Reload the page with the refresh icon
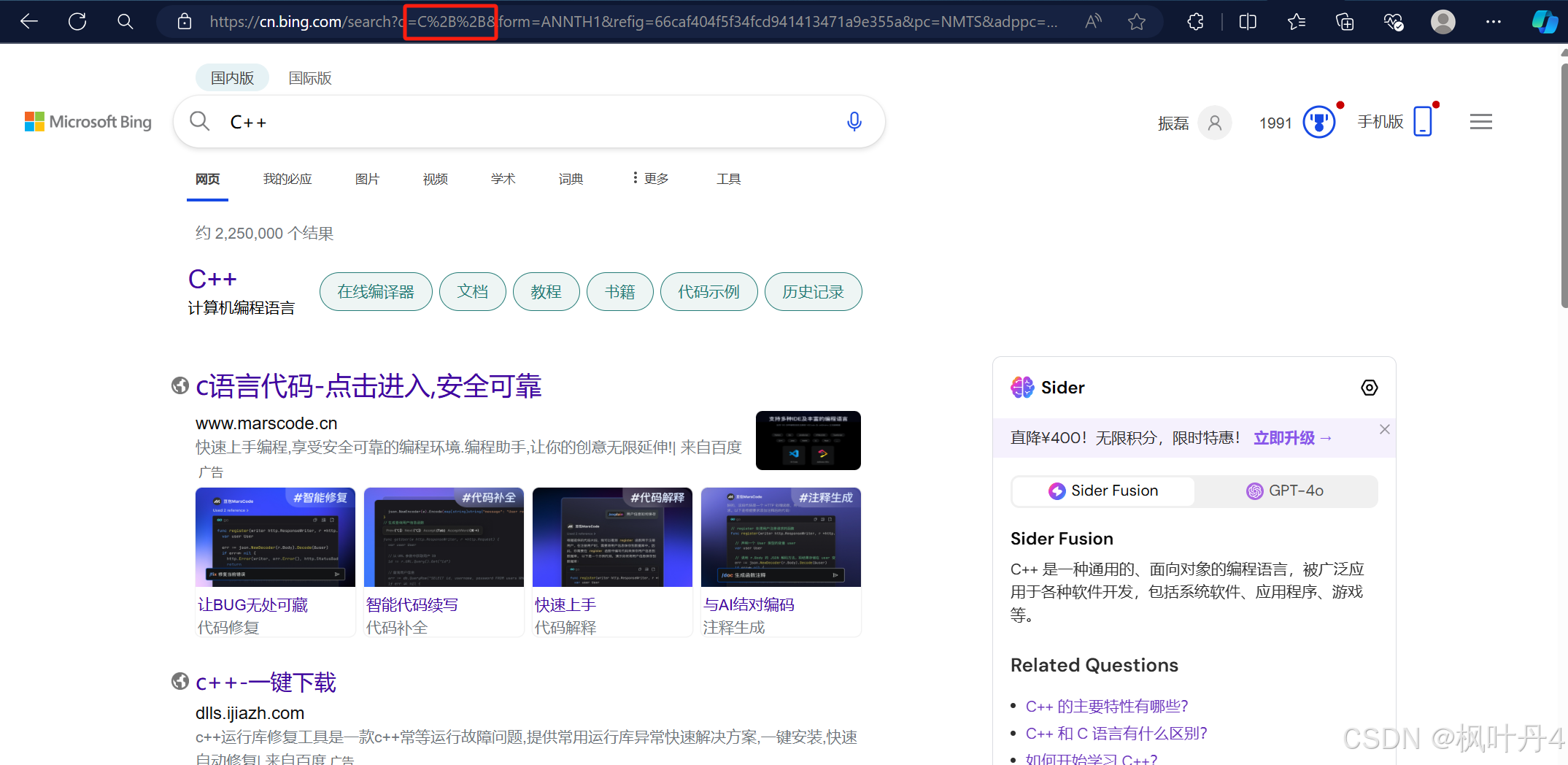The width and height of the screenshot is (1568, 765). (x=77, y=22)
